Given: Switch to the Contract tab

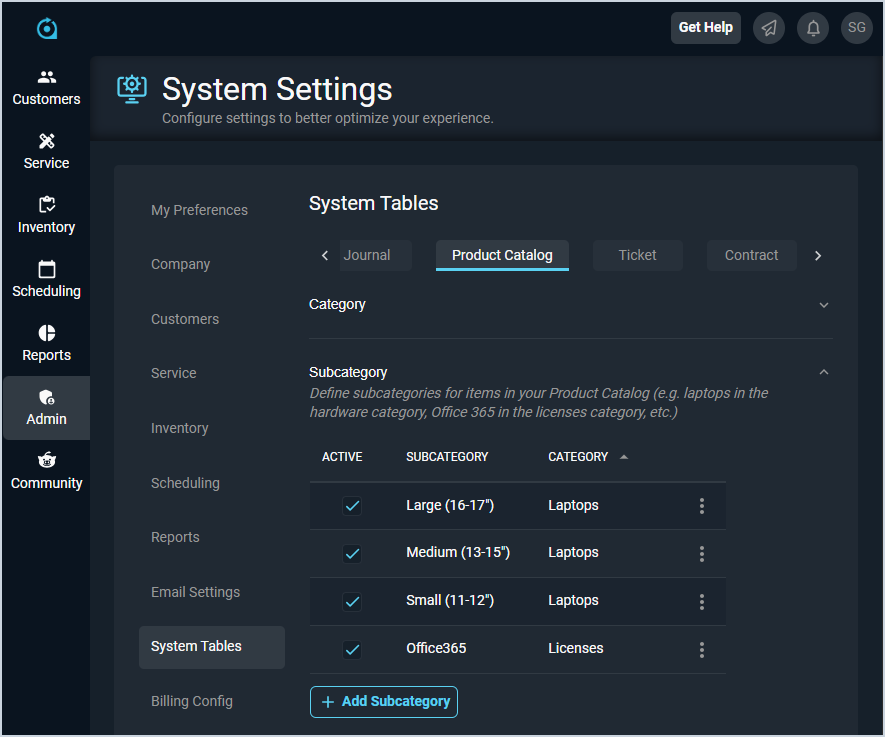Looking at the screenshot, I should 751,255.
